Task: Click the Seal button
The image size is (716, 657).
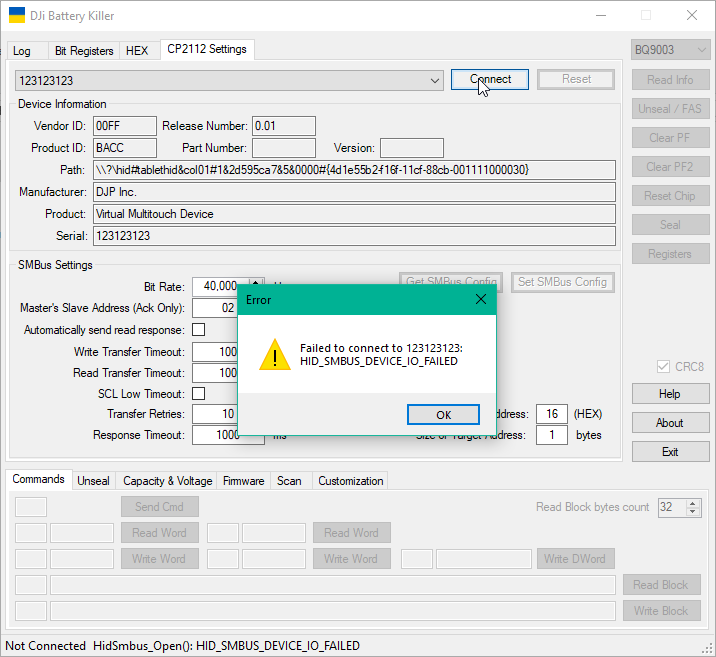Action: (x=670, y=225)
